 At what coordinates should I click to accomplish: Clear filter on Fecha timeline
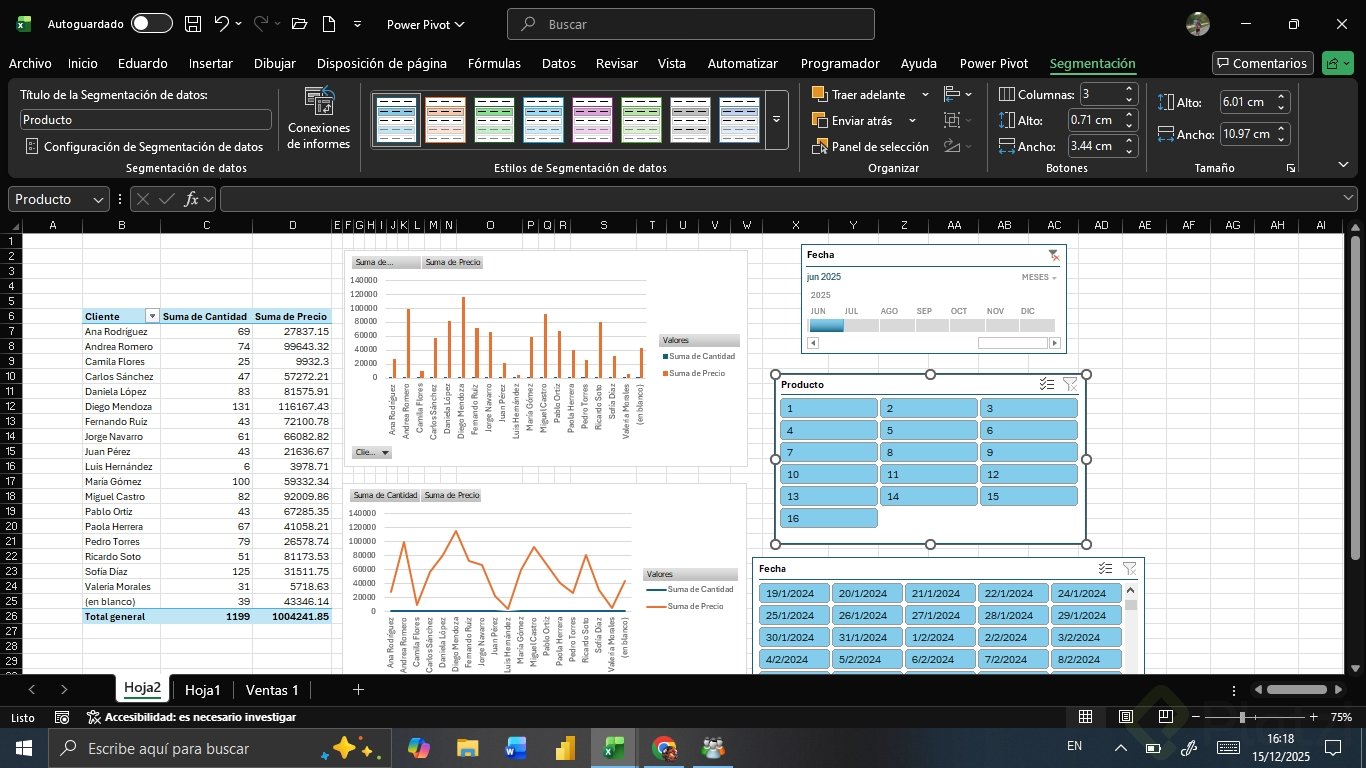(1053, 256)
